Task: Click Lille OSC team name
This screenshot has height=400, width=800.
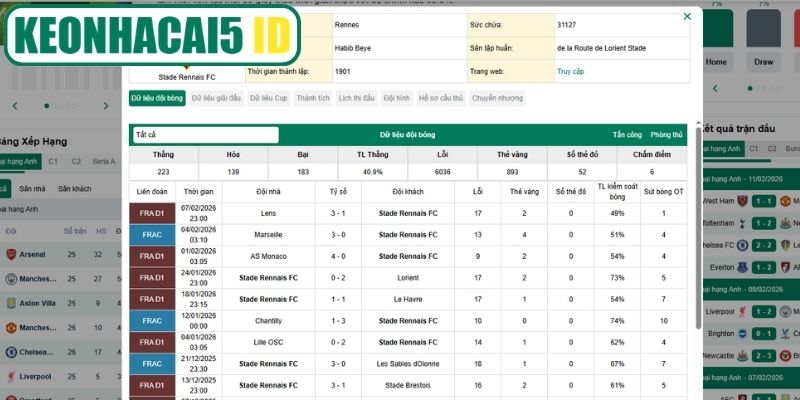Action: tap(268, 342)
